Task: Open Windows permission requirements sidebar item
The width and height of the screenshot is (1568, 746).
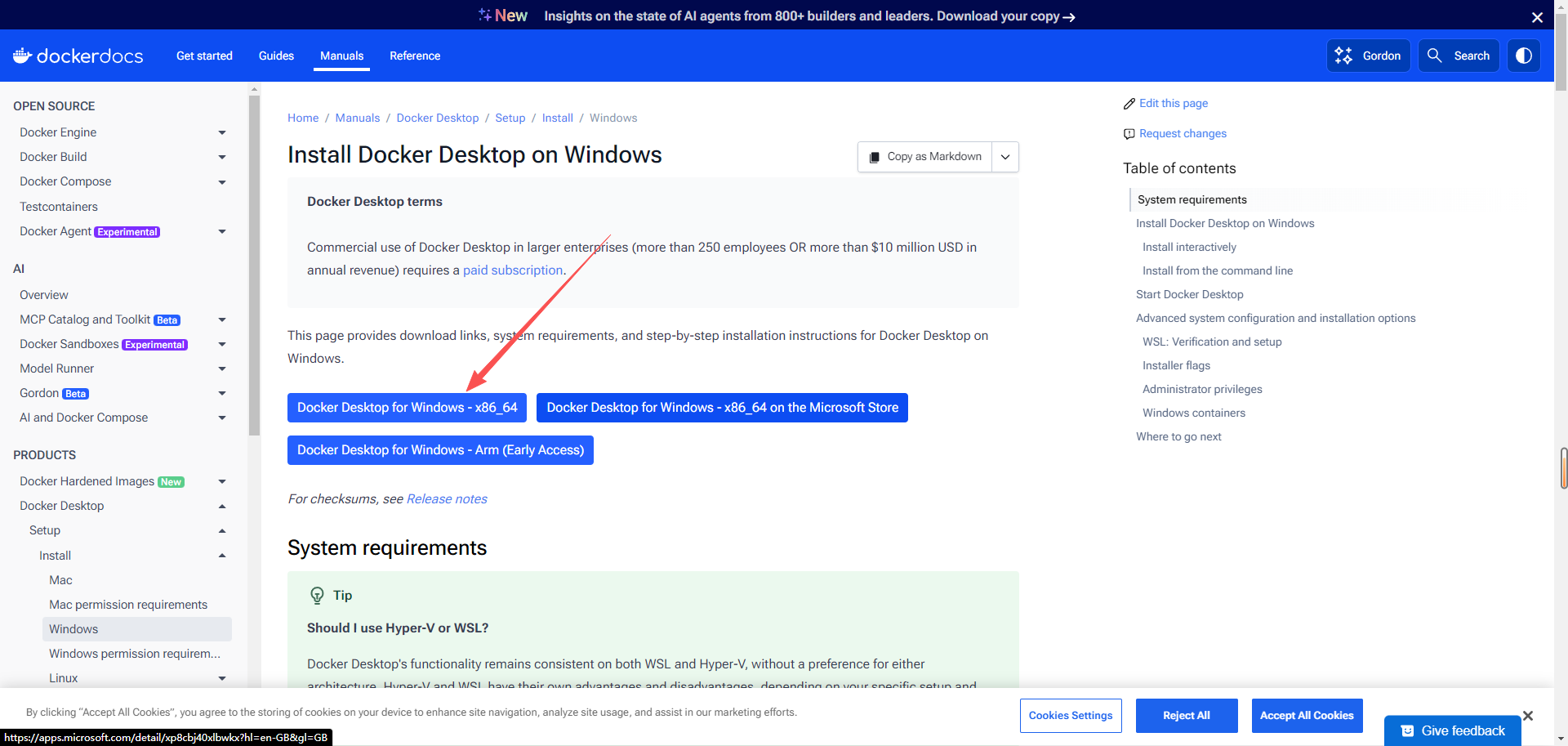Action: (135, 654)
